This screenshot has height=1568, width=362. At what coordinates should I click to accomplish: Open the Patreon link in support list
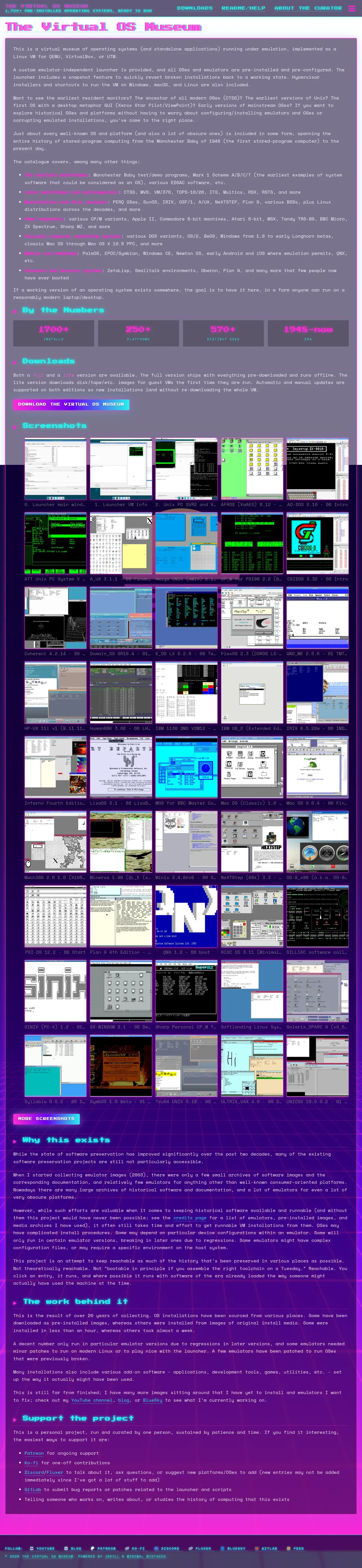point(34,1453)
